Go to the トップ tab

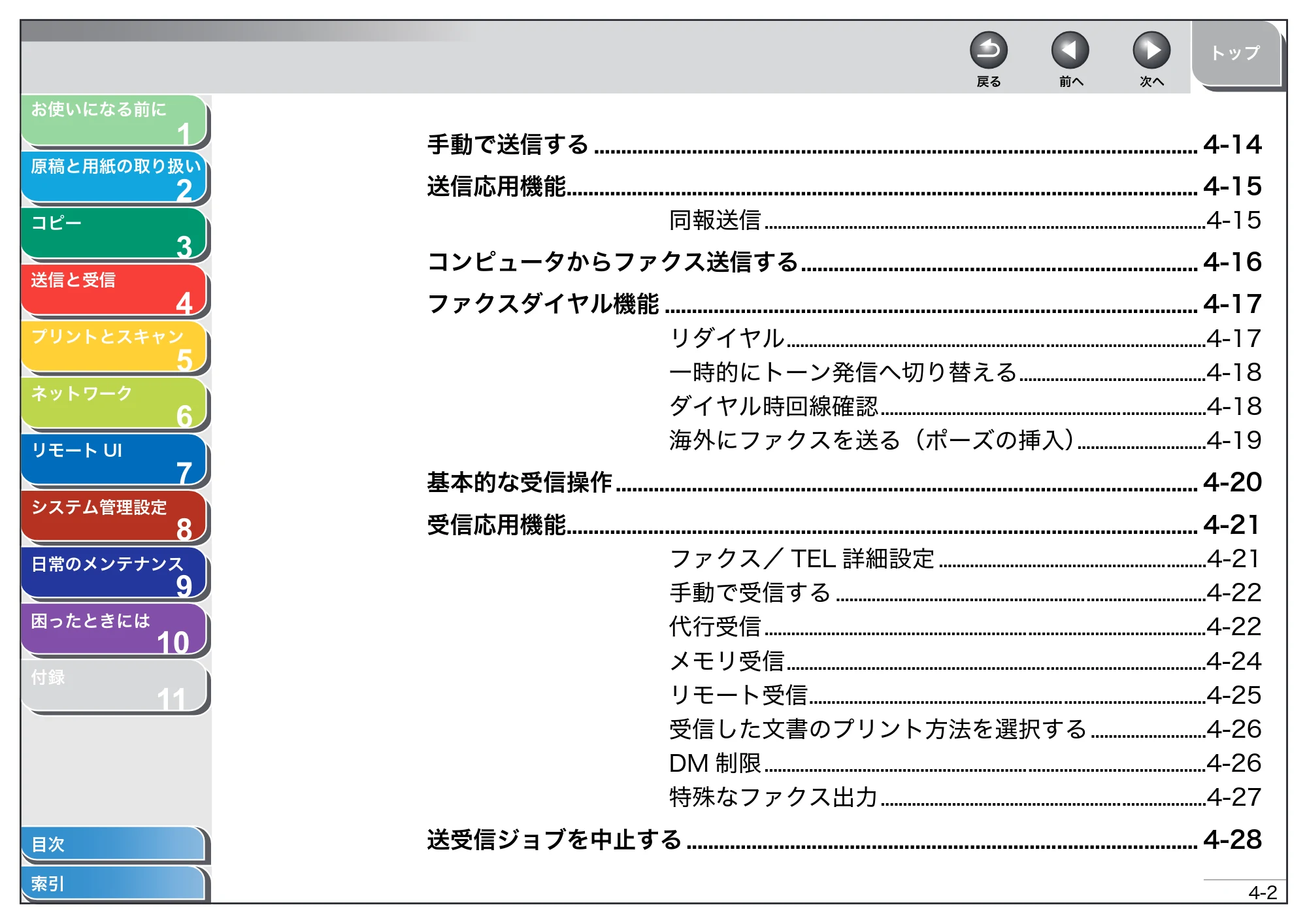coord(1235,54)
